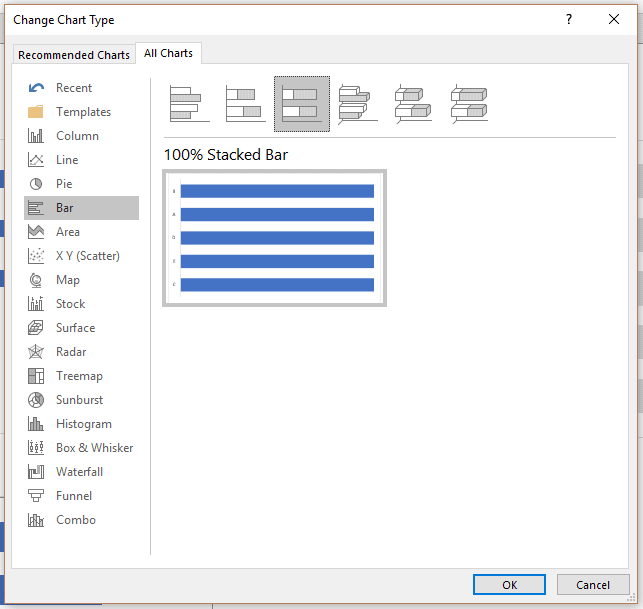This screenshot has height=609, width=643.
Task: Choose the 3-D Stacked Bar subtype icon
Action: click(413, 104)
